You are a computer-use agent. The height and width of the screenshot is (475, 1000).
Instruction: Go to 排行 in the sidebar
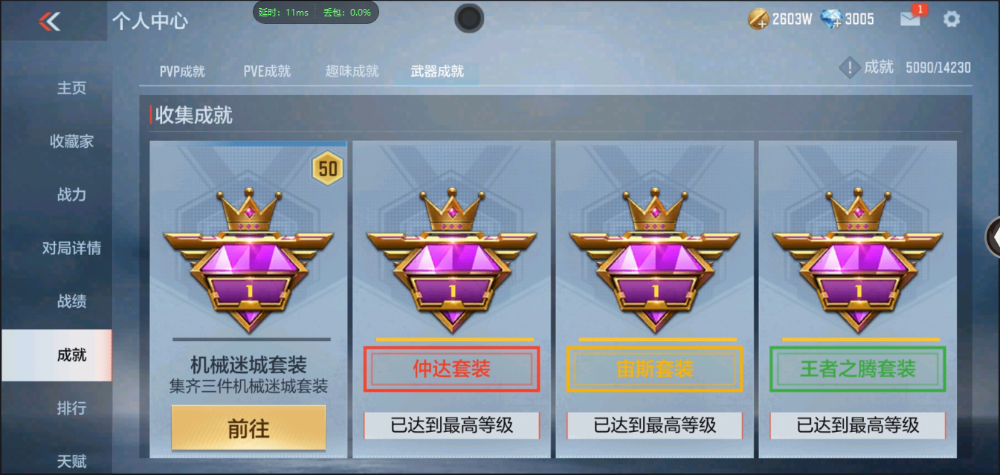point(71,408)
